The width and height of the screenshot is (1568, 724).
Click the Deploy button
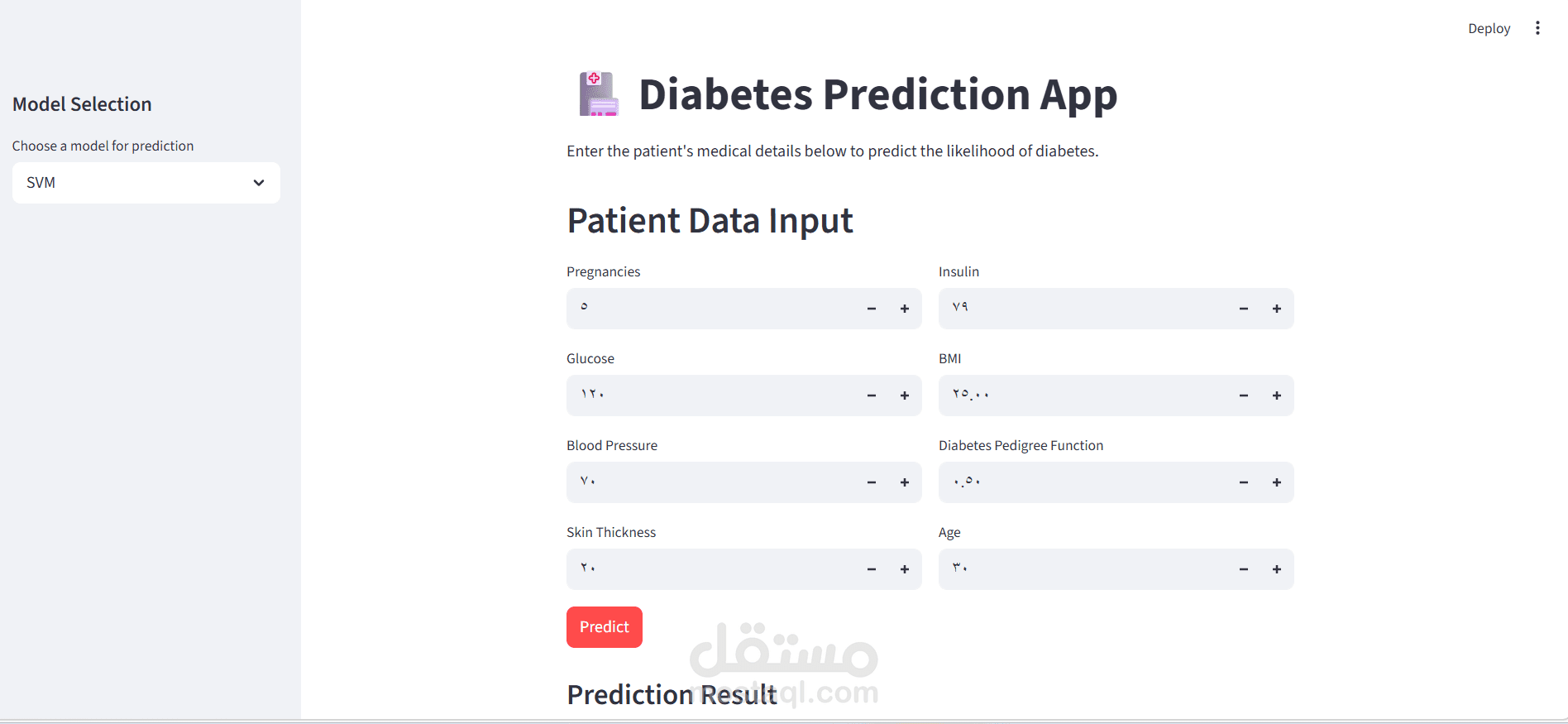coord(1489,29)
